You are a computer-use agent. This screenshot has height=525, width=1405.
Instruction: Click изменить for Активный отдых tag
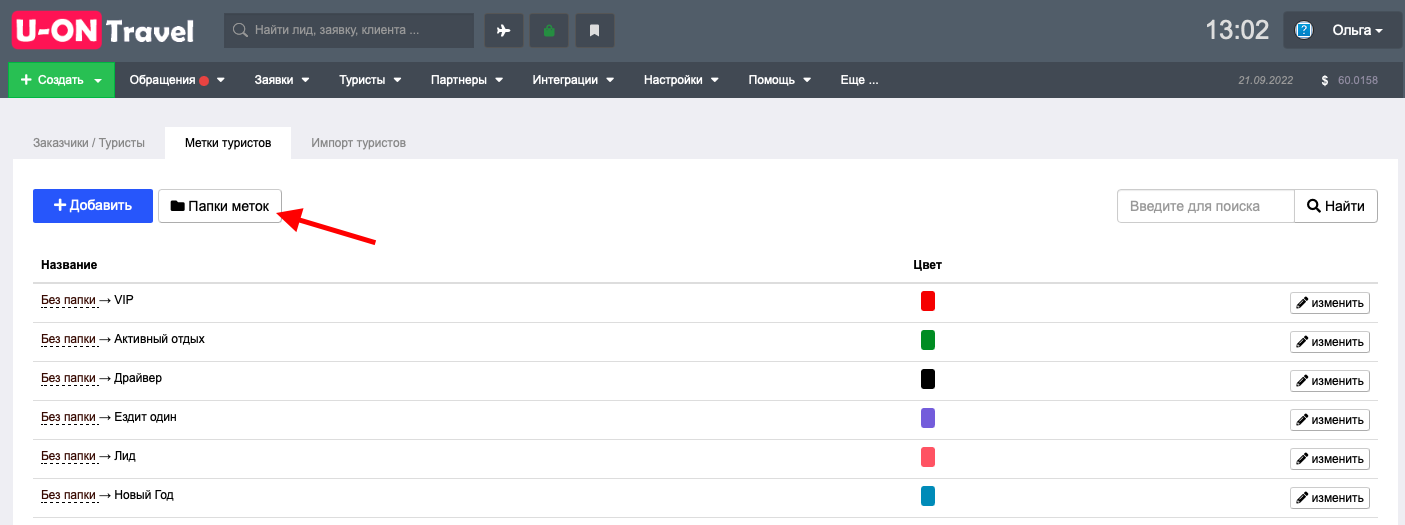click(x=1329, y=342)
